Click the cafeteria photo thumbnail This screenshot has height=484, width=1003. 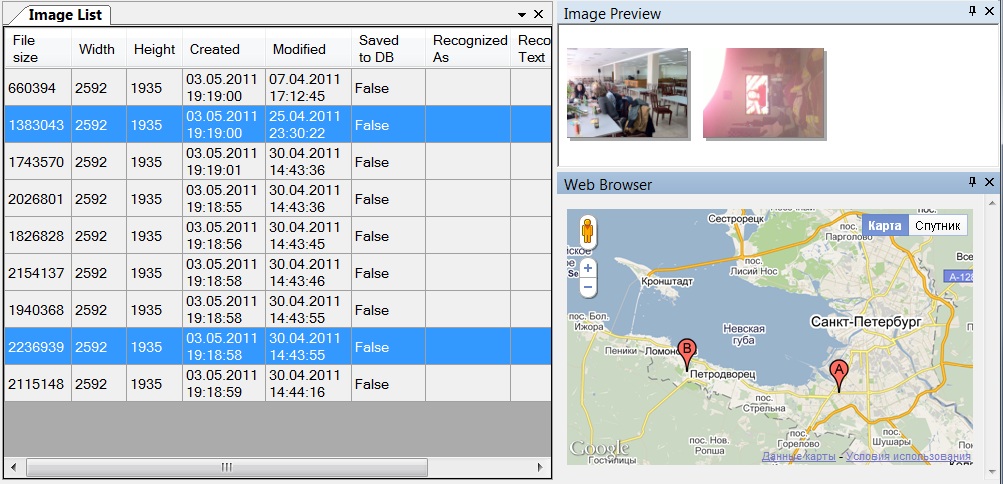627,92
